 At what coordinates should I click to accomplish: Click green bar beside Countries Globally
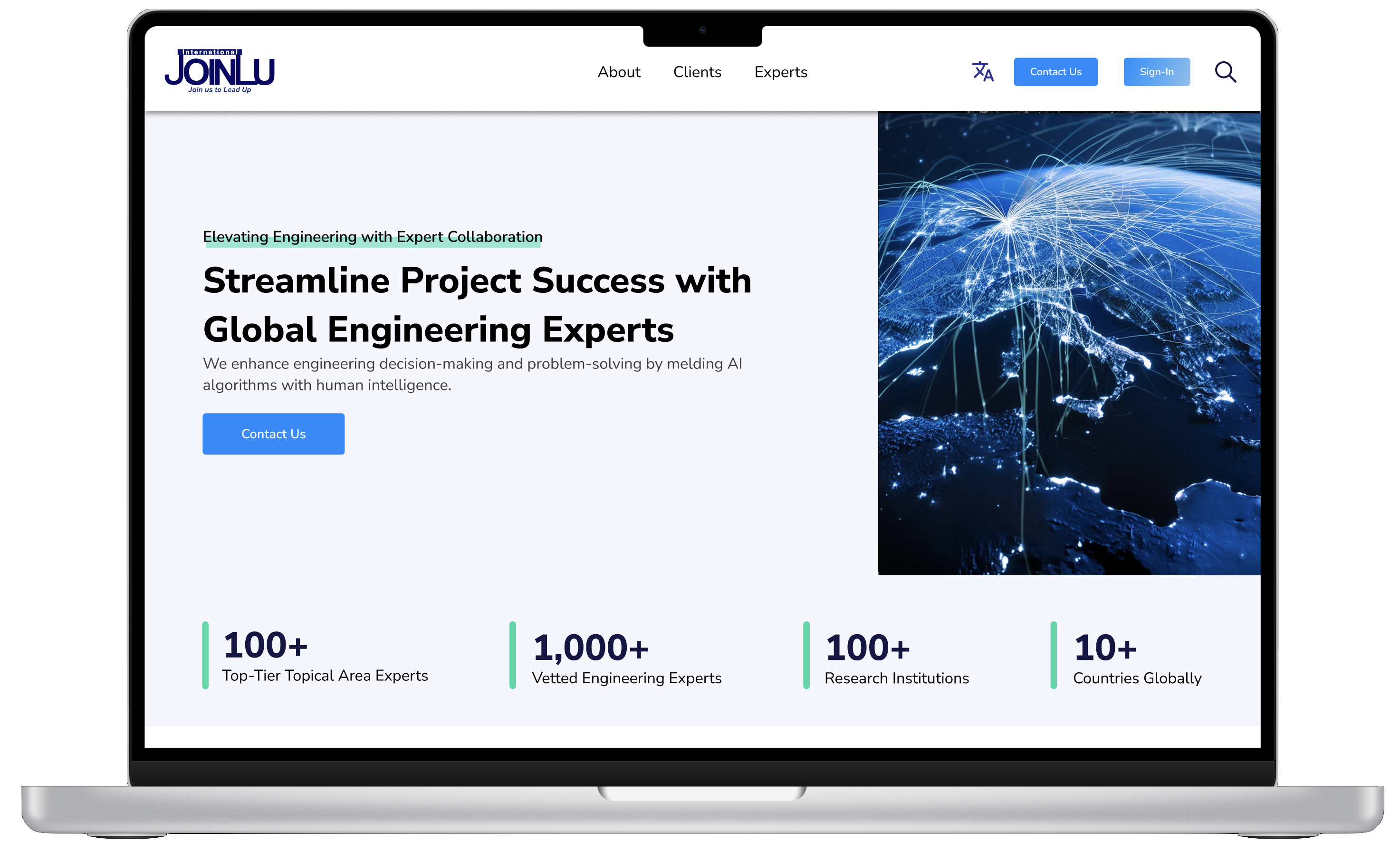click(x=1054, y=655)
